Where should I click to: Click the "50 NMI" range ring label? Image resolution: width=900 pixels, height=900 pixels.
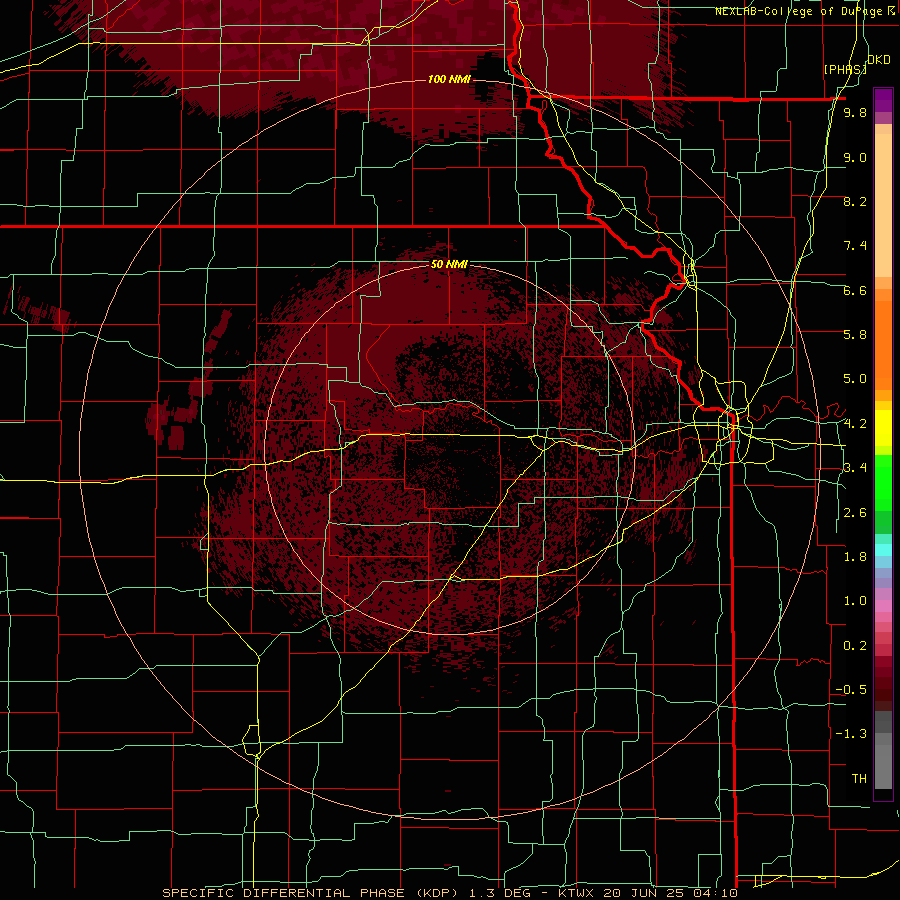[449, 264]
